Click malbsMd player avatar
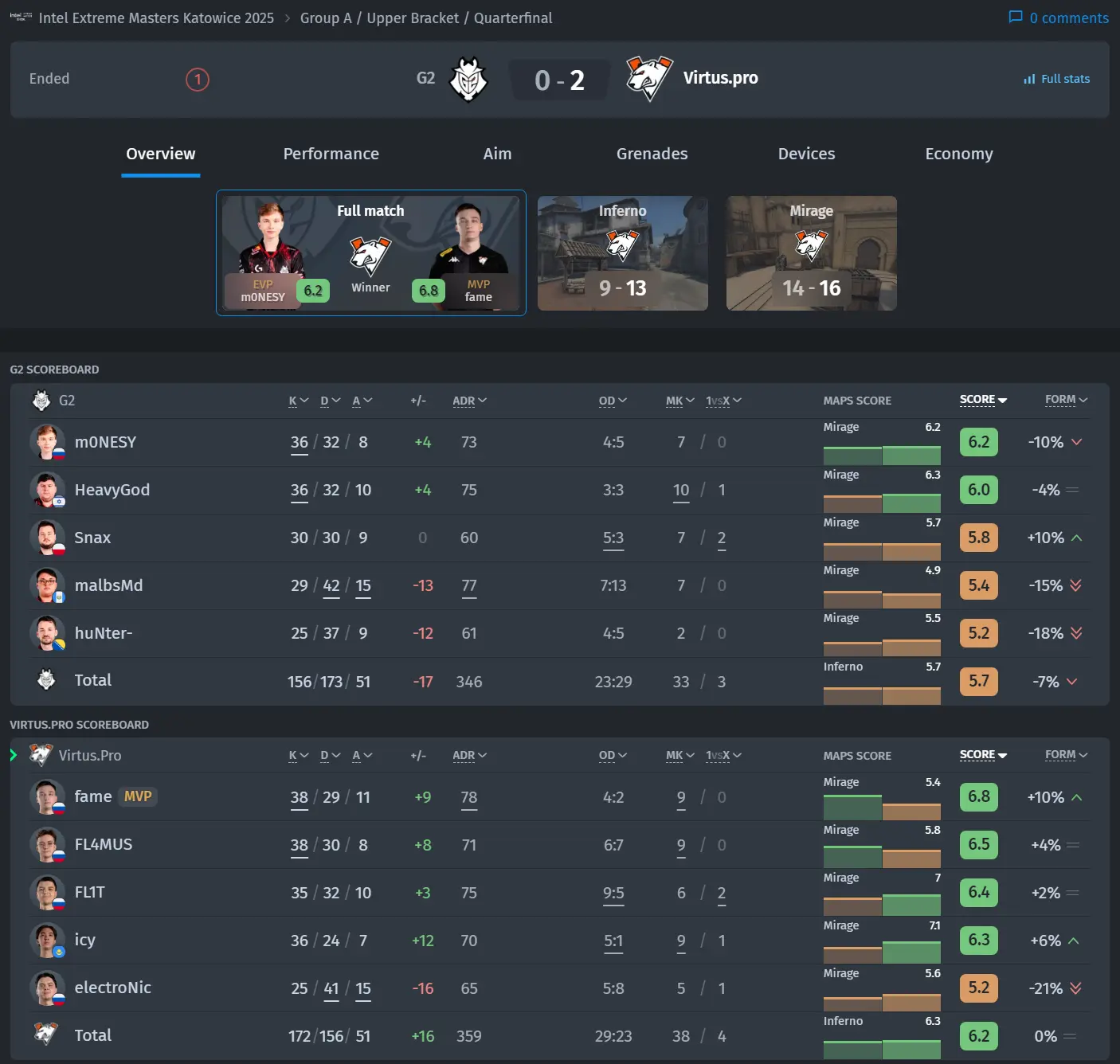1120x1064 pixels. point(47,585)
